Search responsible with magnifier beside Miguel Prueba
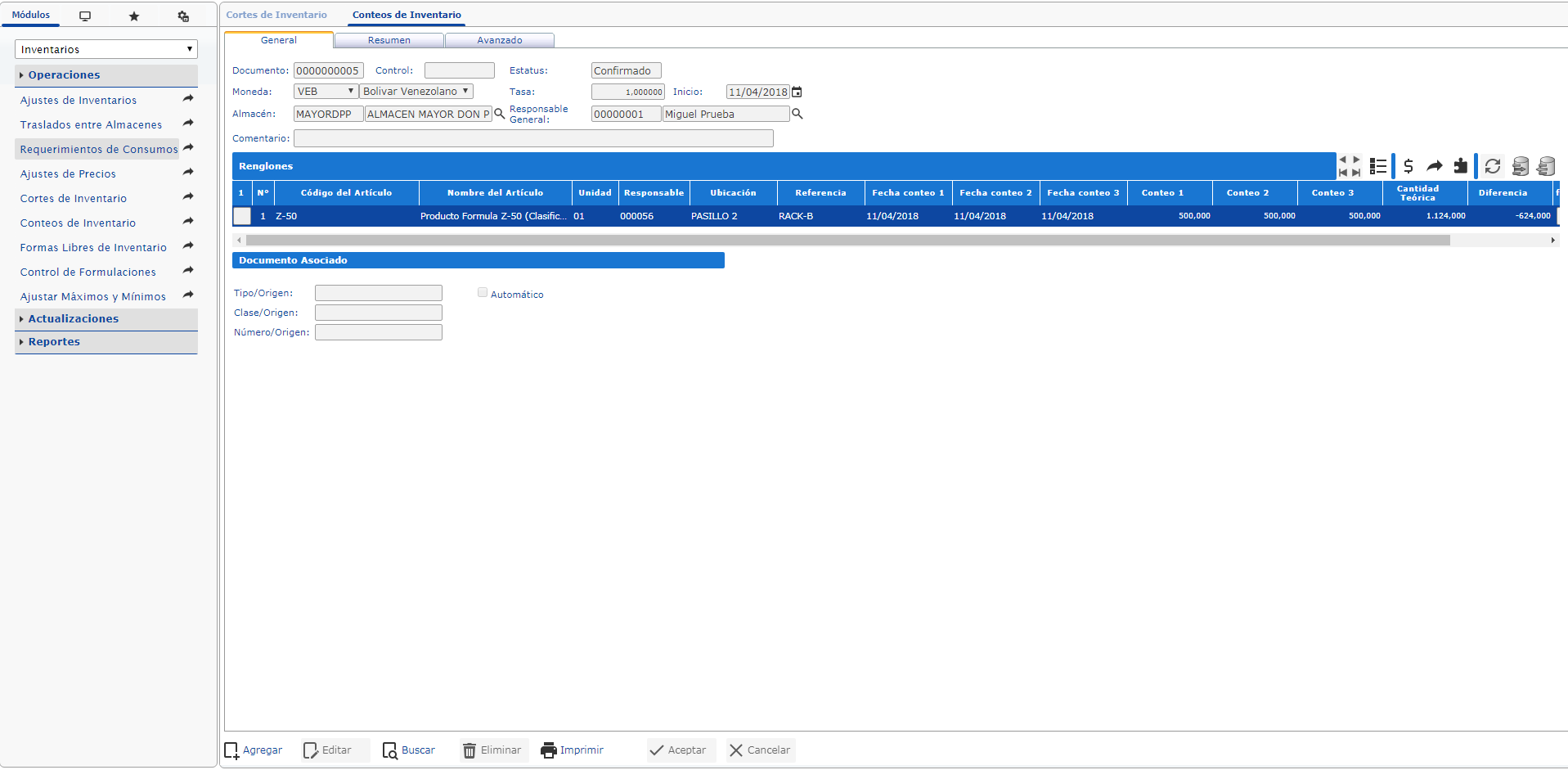 click(797, 114)
